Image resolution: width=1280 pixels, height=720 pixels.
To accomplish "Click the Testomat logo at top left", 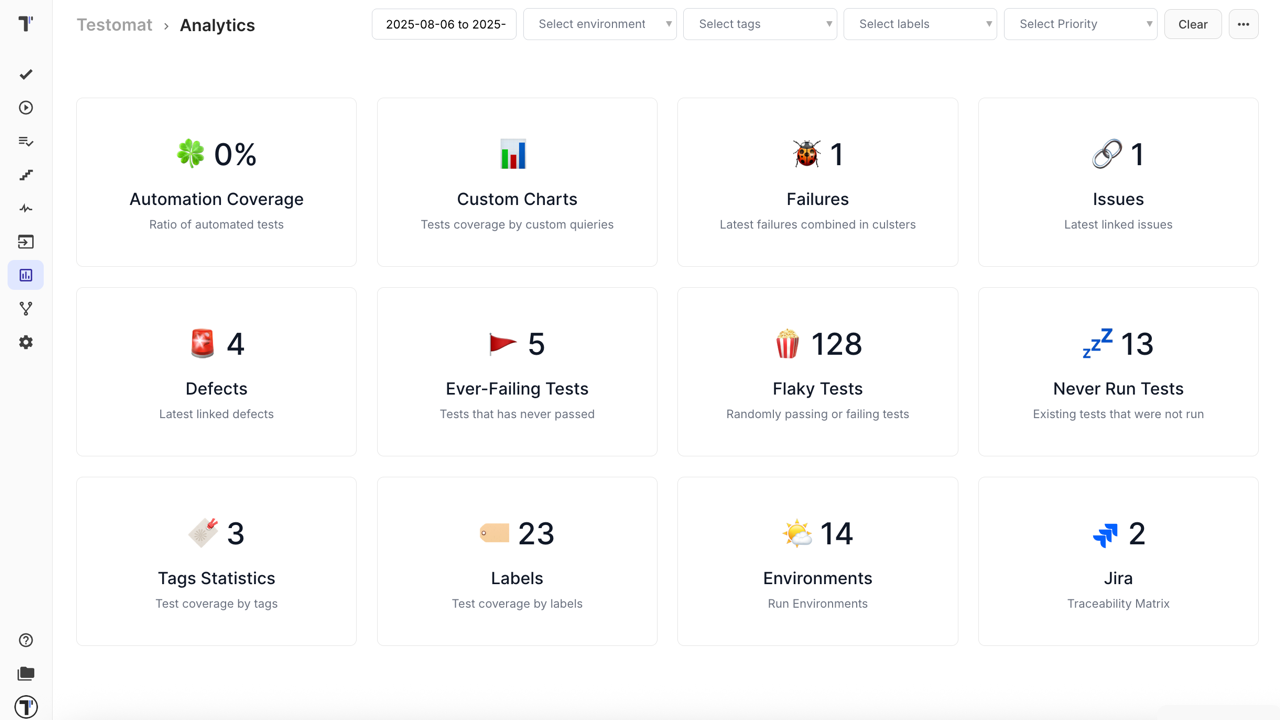I will [25, 24].
